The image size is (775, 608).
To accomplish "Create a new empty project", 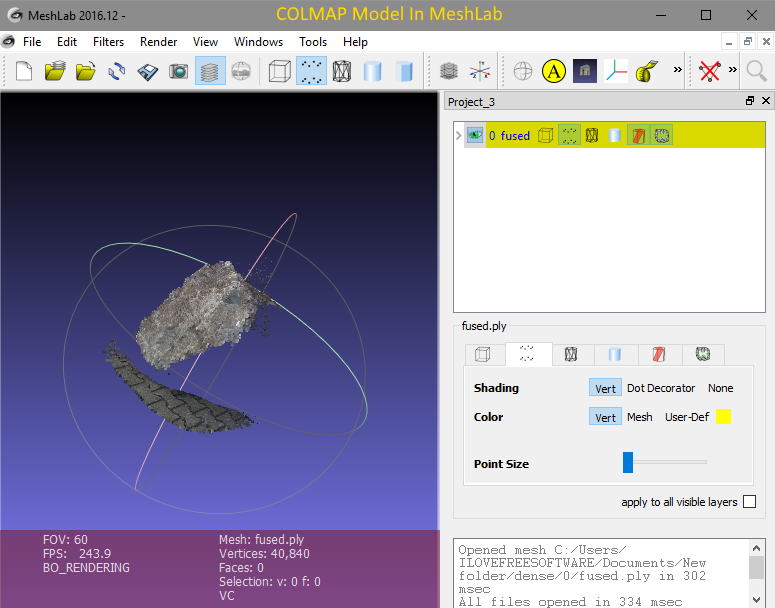I will click(x=24, y=71).
